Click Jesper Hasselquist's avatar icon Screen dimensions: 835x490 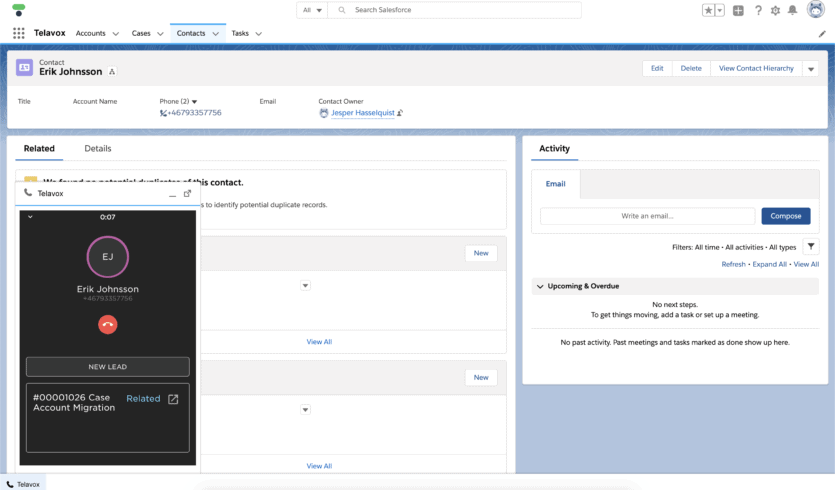[x=324, y=113]
